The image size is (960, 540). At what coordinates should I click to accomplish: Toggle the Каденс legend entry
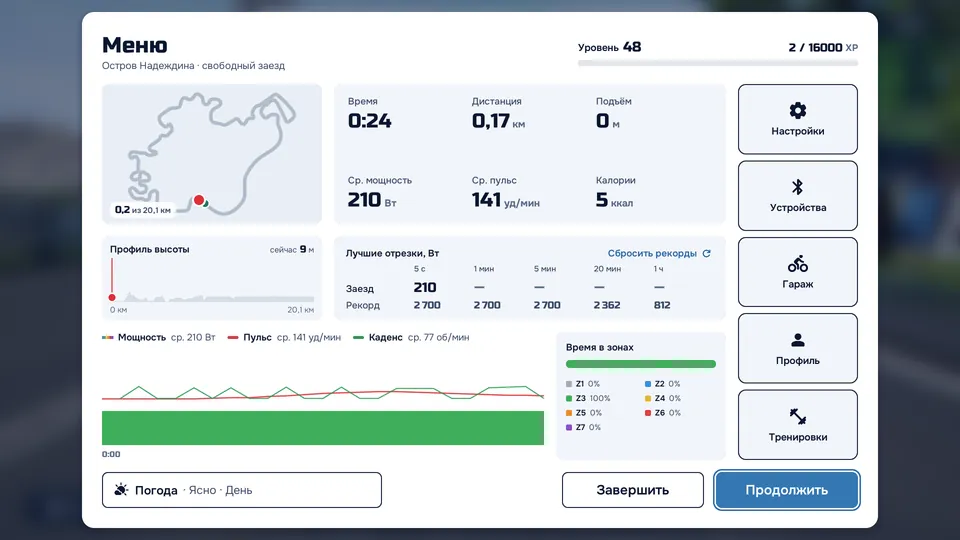point(411,337)
